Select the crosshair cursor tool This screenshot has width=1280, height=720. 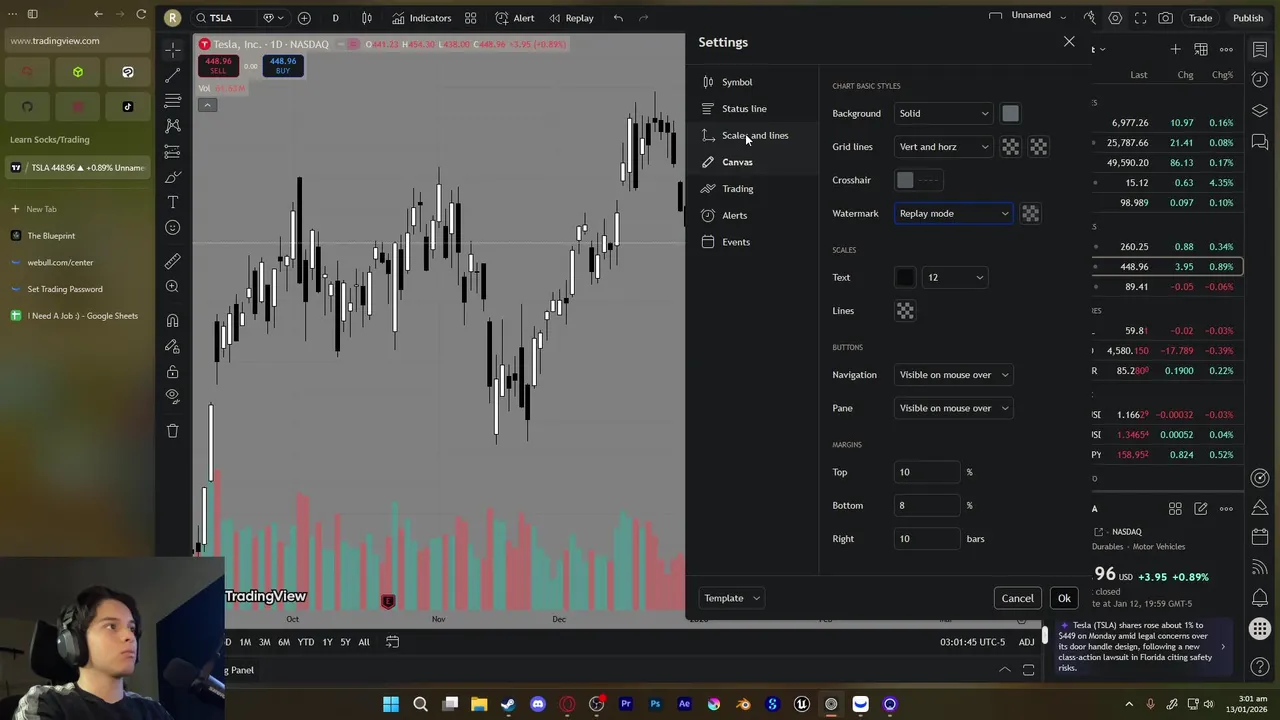click(x=172, y=49)
